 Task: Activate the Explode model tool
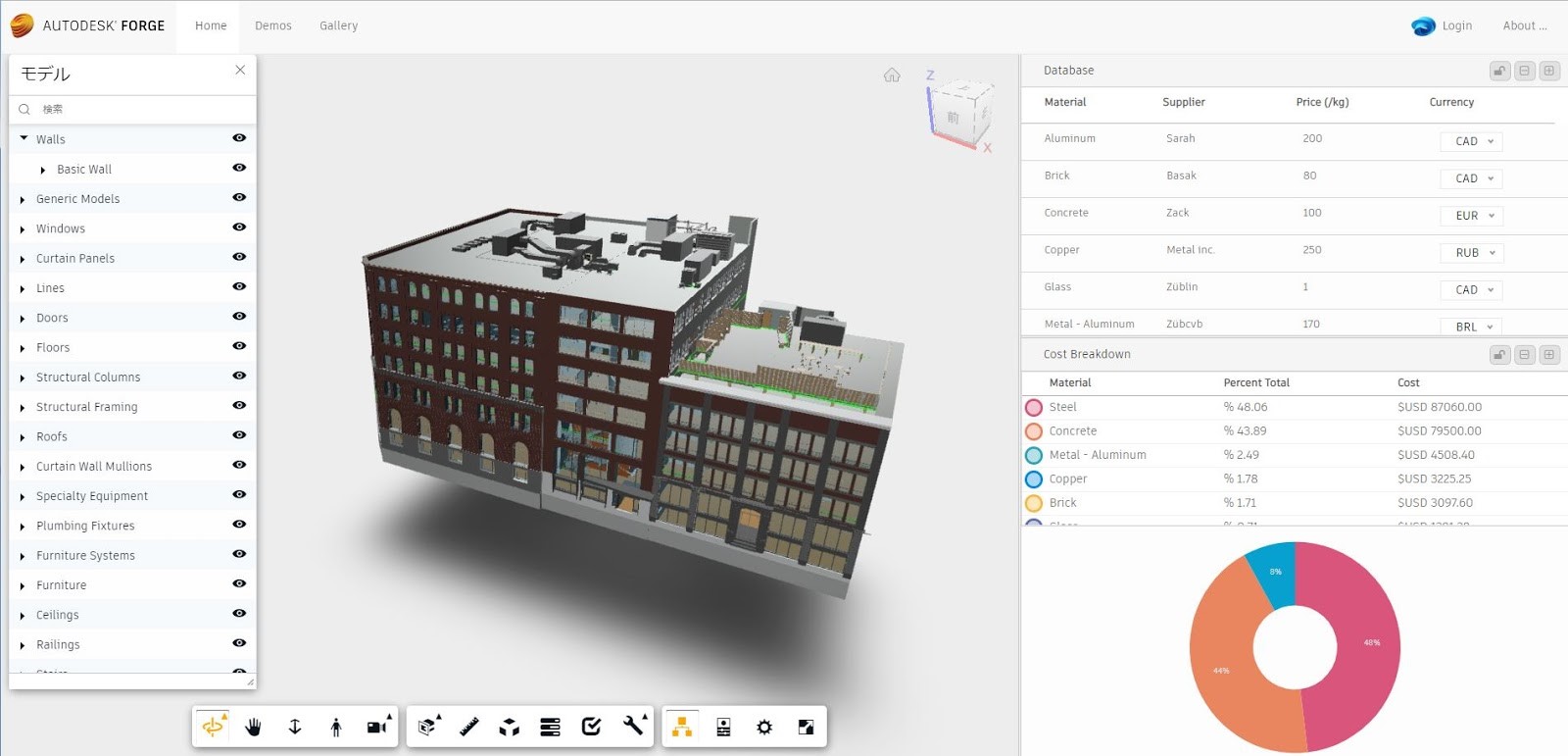coord(510,727)
